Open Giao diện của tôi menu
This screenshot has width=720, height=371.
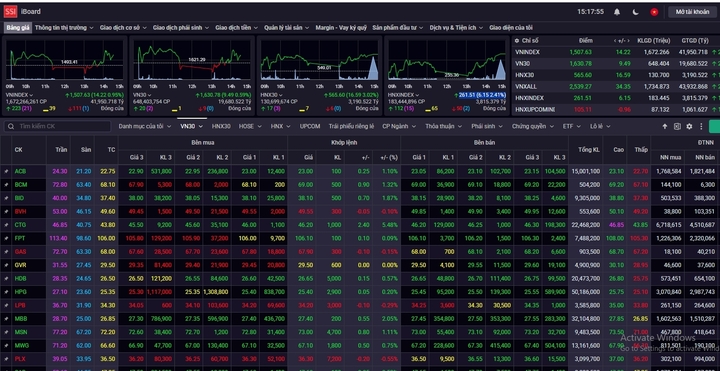tap(511, 28)
